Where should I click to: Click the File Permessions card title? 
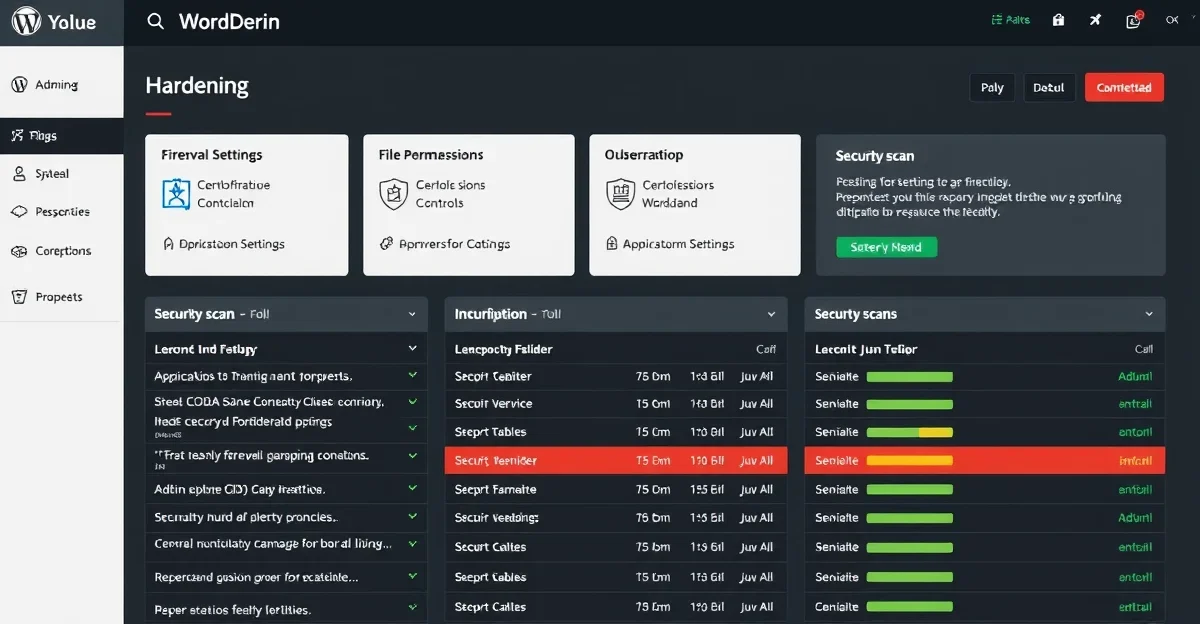[431, 155]
